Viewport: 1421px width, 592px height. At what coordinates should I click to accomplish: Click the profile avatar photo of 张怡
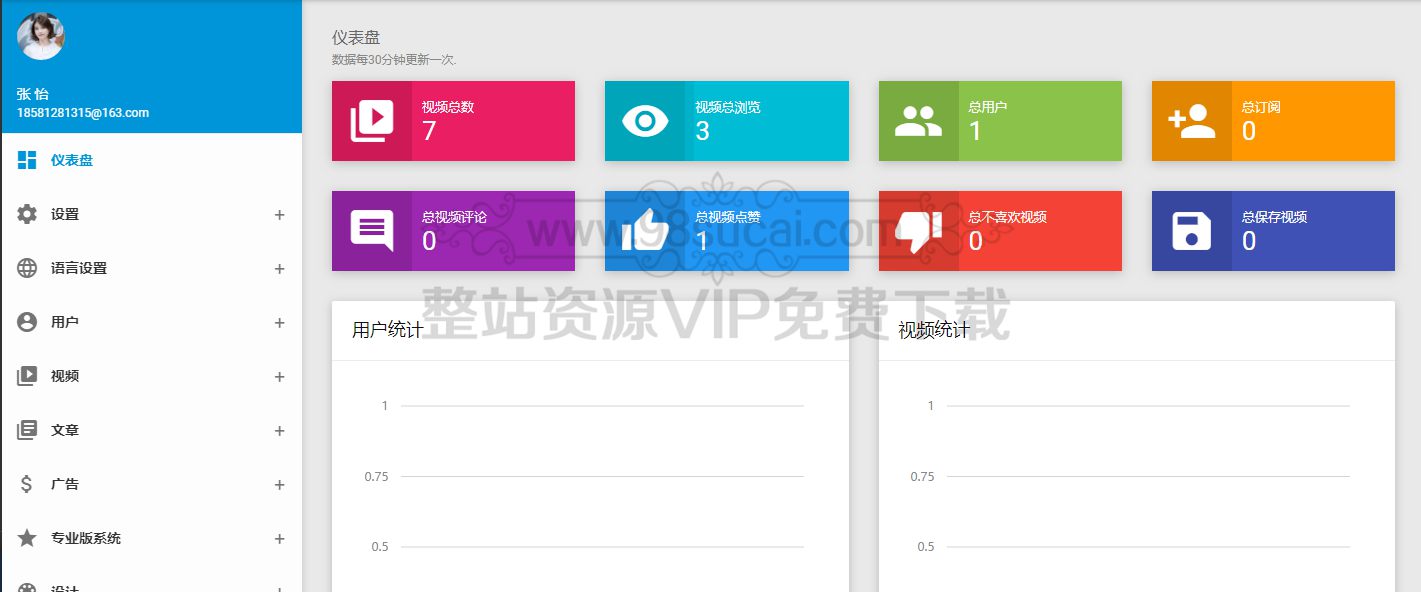point(40,37)
